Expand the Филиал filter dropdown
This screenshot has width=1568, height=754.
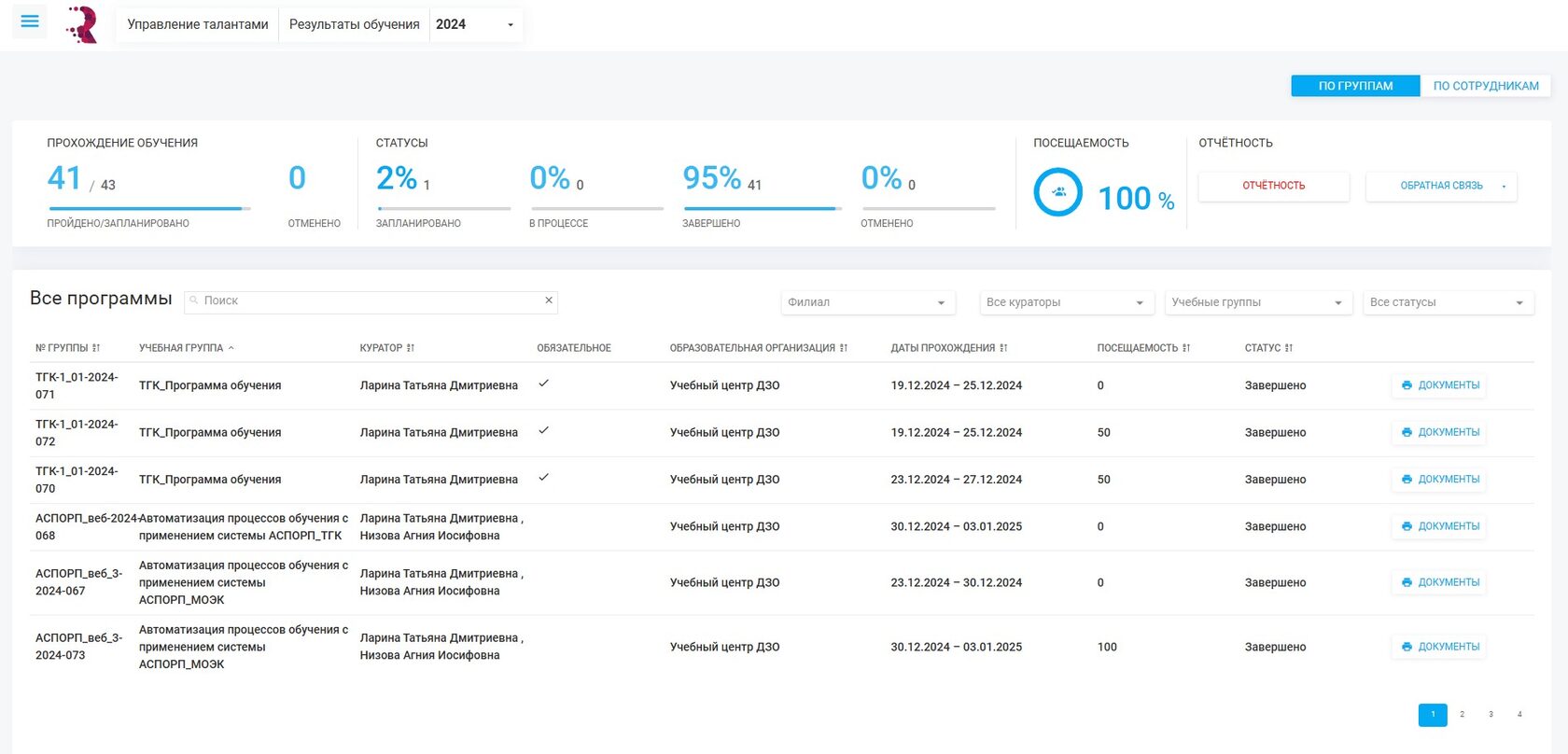point(866,302)
